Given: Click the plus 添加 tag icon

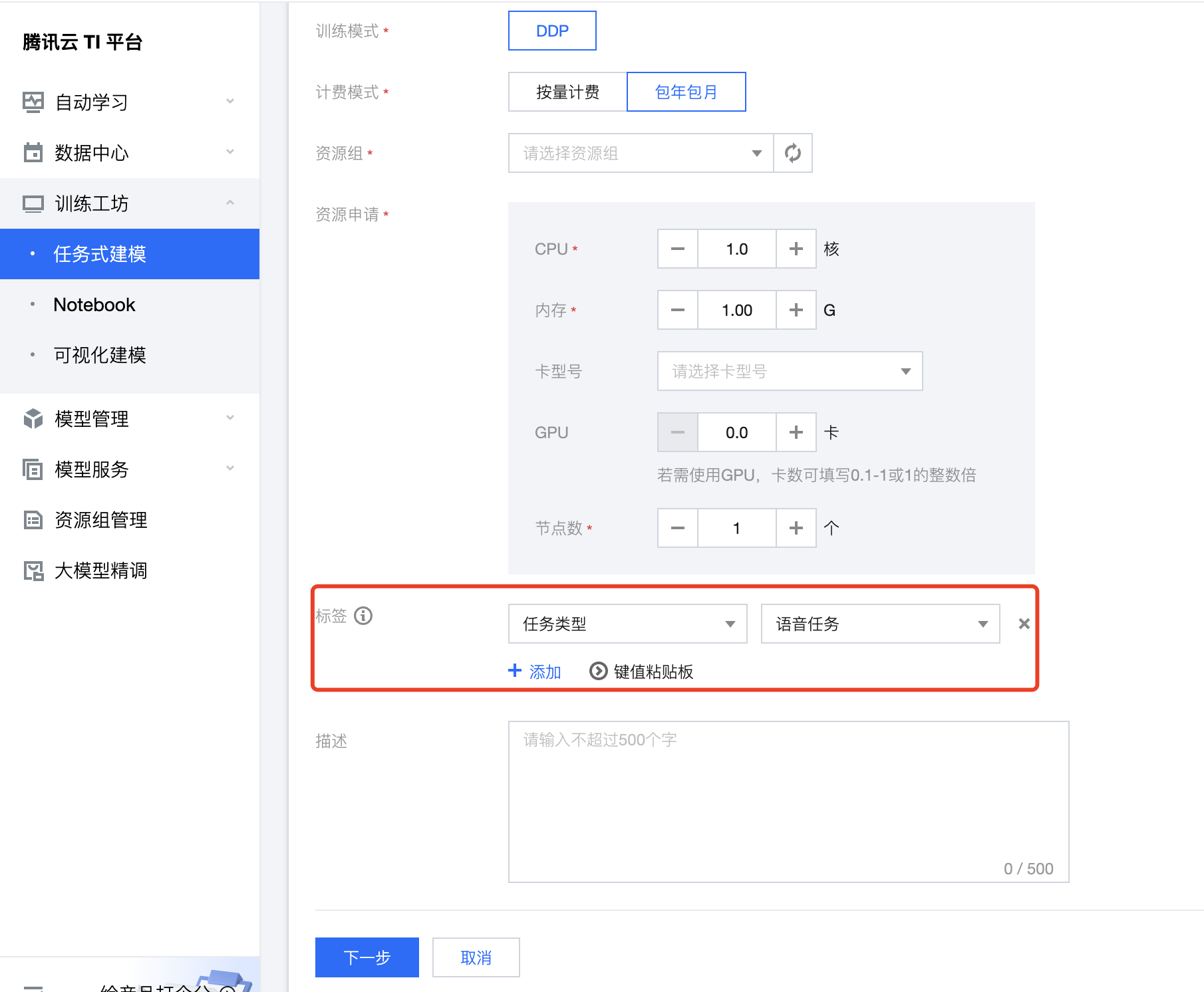Looking at the screenshot, I should [515, 671].
